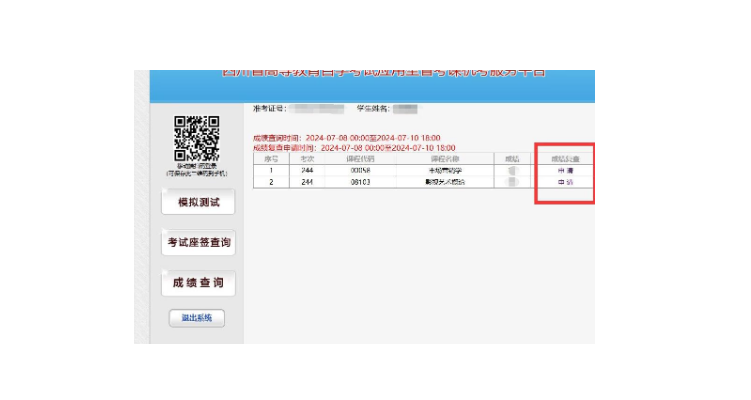Click the 考次 column header

tap(307, 159)
